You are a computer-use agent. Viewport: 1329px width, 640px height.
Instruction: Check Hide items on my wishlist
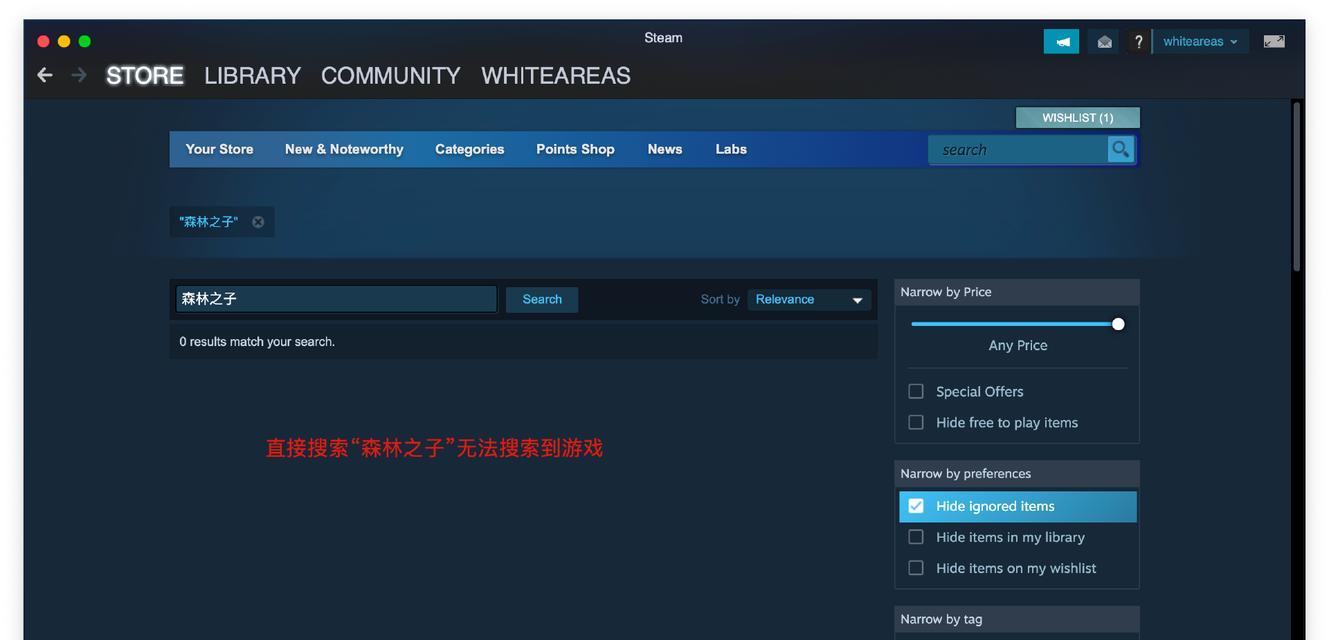(x=916, y=568)
